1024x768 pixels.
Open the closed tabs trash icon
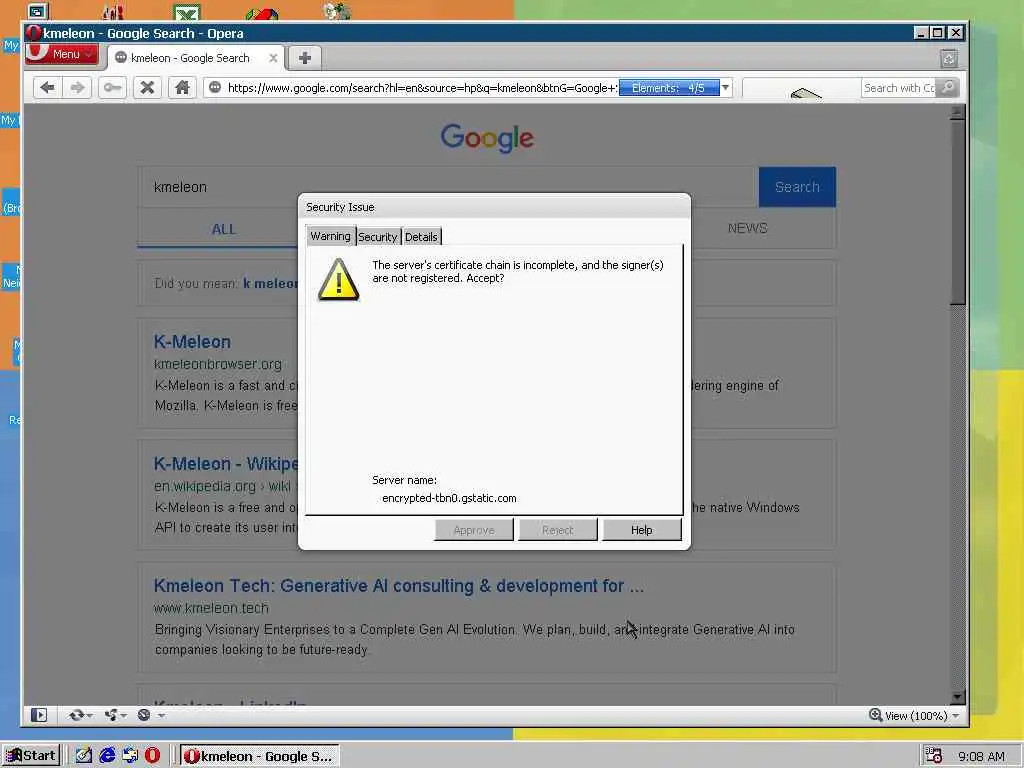coord(949,59)
